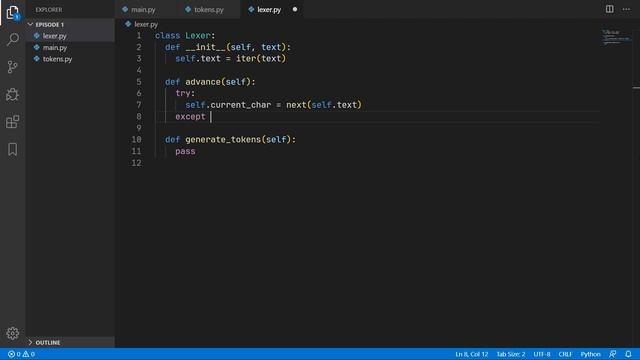Click 'current_char' on line 7

coord(241,105)
